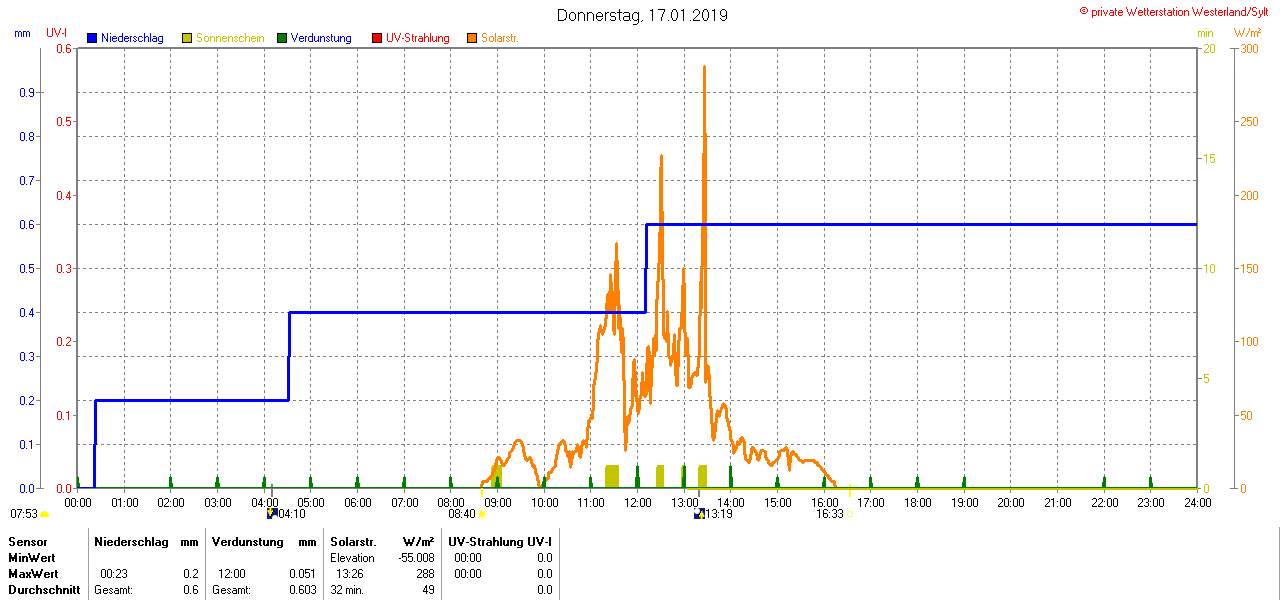The height and width of the screenshot is (600, 1280).
Task: Click the 15 value on the min axis
Action: click(x=1208, y=158)
